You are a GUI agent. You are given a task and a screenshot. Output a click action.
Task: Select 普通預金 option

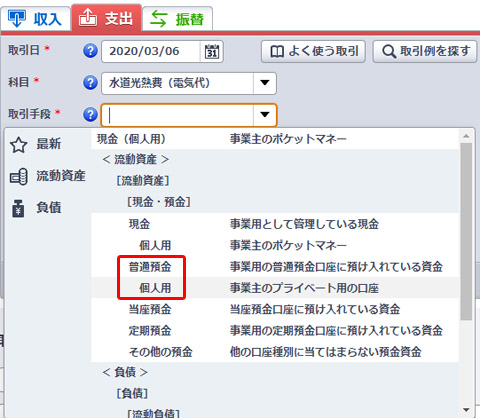coord(275,267)
